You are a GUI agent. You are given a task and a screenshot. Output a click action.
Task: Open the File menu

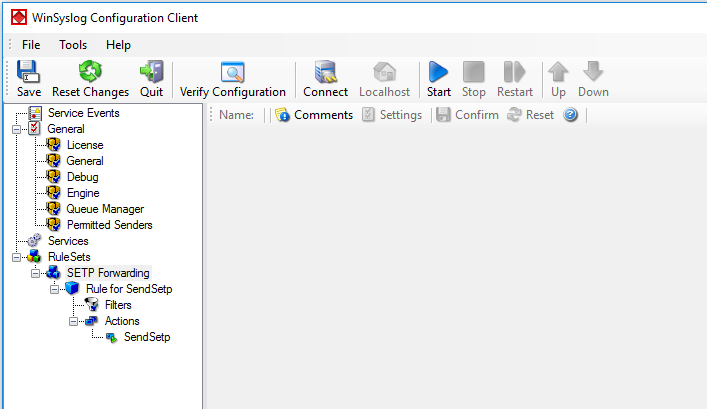tap(31, 45)
